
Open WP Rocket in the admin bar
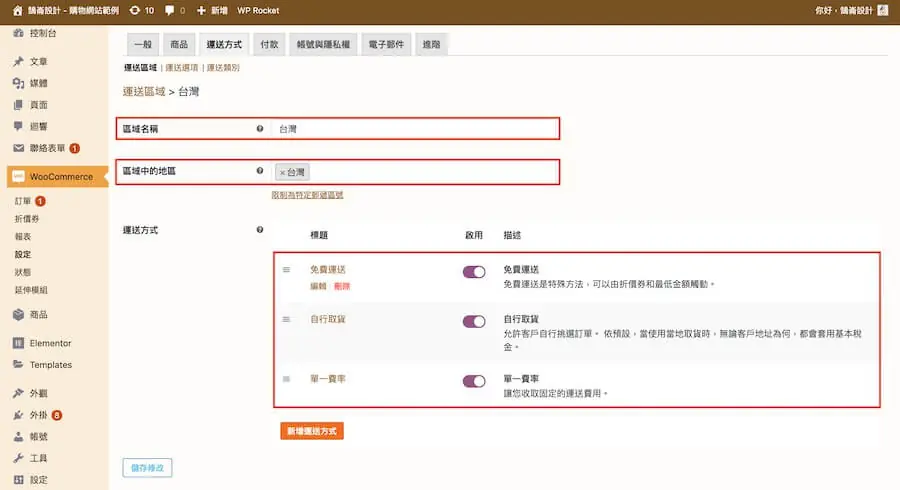(258, 10)
